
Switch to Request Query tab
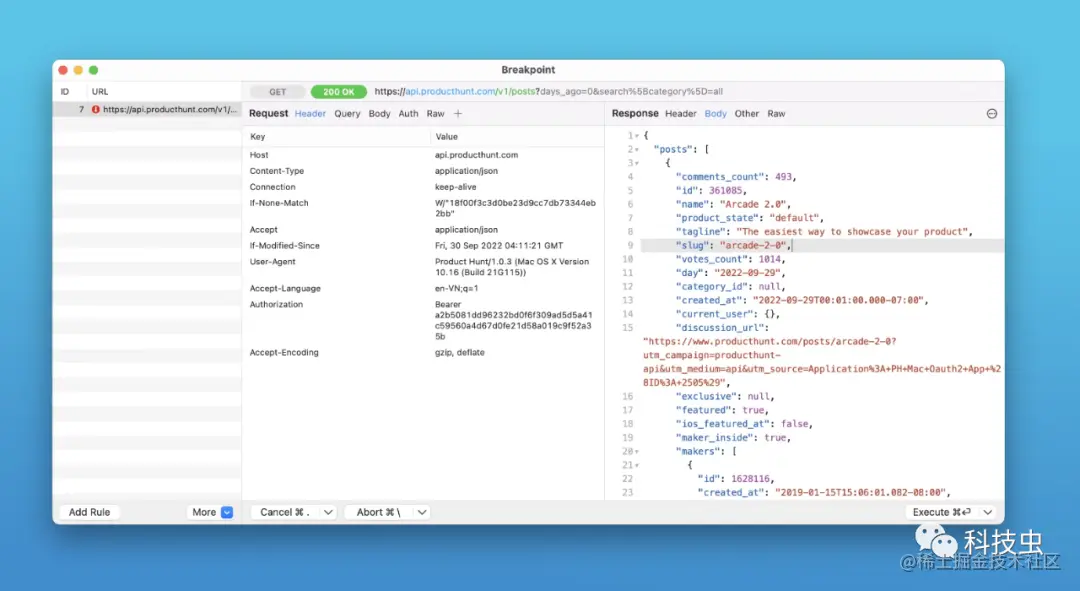coord(347,114)
